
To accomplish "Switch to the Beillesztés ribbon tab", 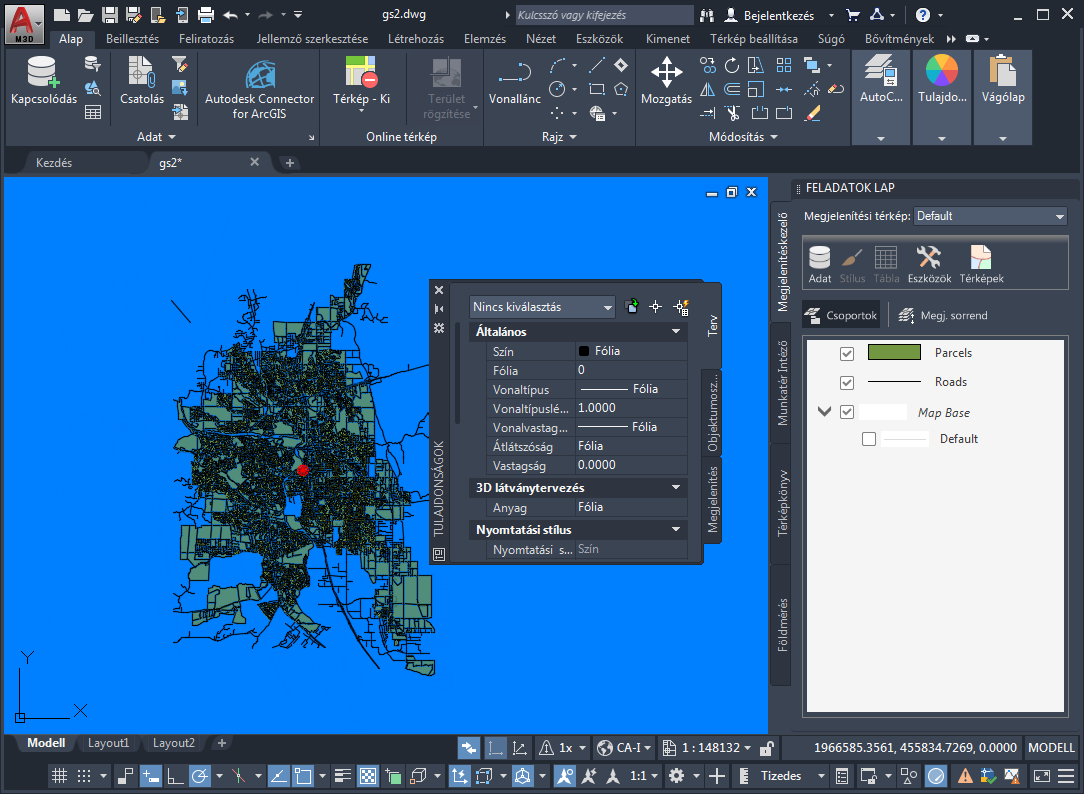I will [132, 39].
